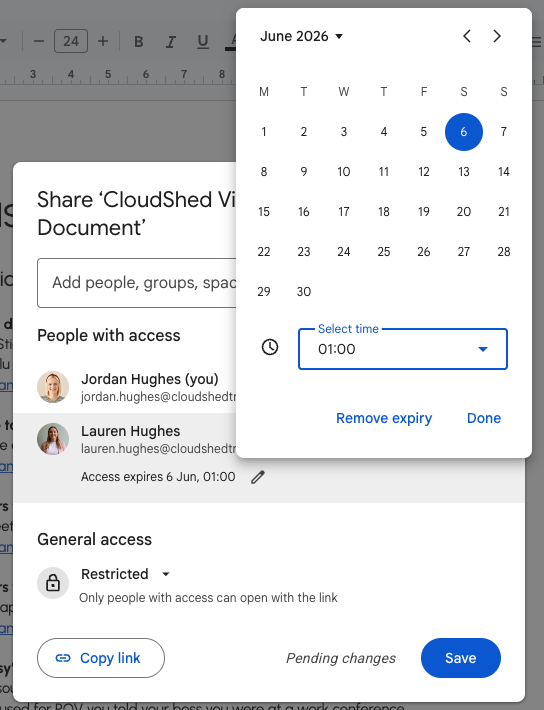The image size is (544, 710).
Task: Increase font size with plus button
Action: 103,41
